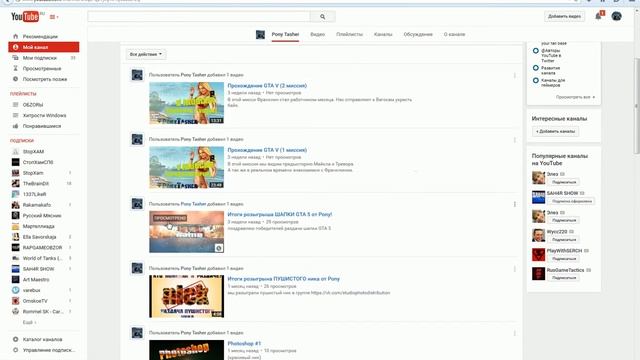Click Подписка оформлена under SAH4R SHOW
Image resolution: width=640 pixels, height=360 pixels.
point(571,201)
